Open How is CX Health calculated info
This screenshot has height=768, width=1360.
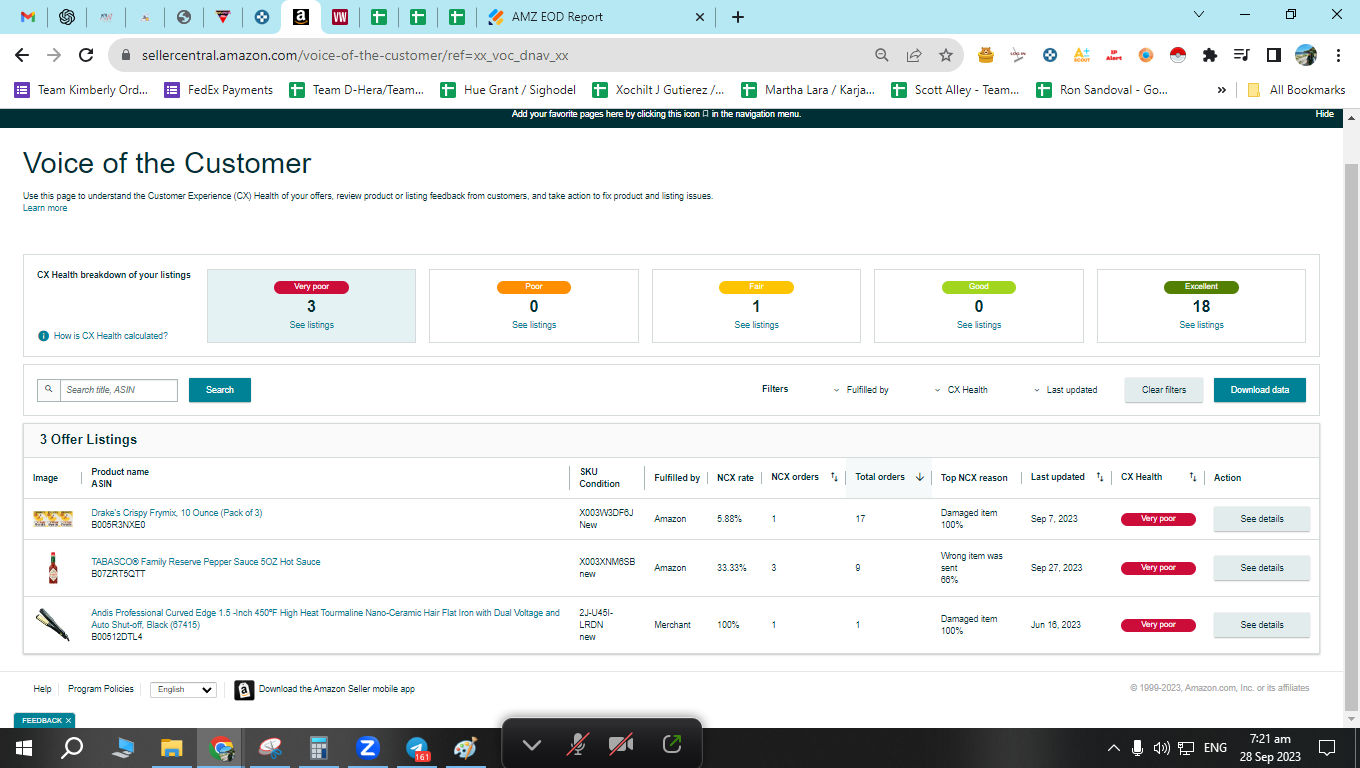point(103,336)
